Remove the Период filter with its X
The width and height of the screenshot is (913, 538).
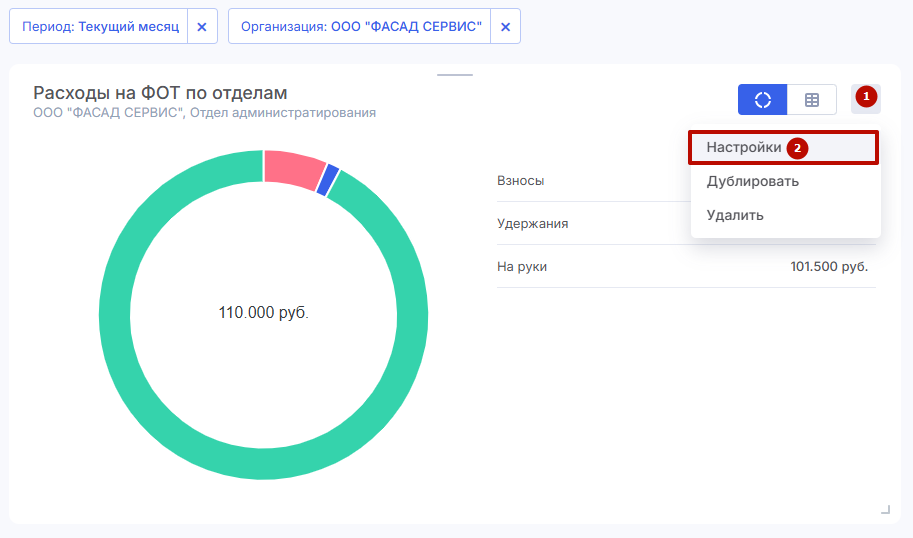[202, 27]
